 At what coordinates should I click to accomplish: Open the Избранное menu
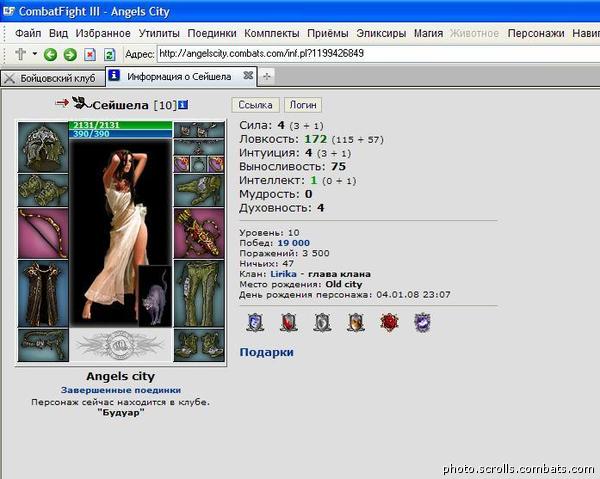click(103, 33)
